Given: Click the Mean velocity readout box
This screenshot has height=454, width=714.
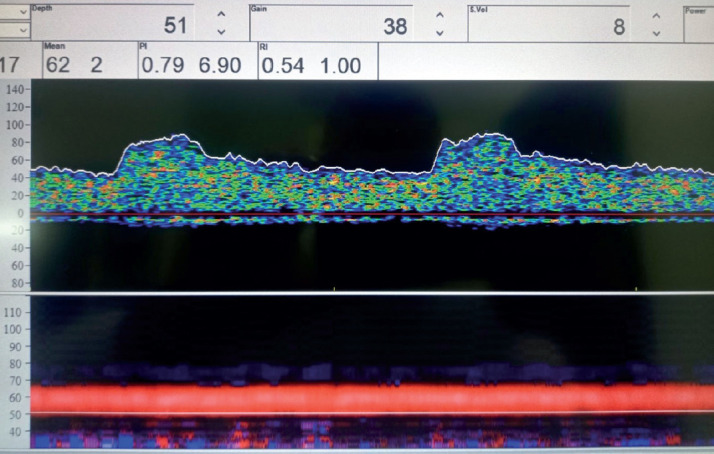Looking at the screenshot, I should (88, 62).
